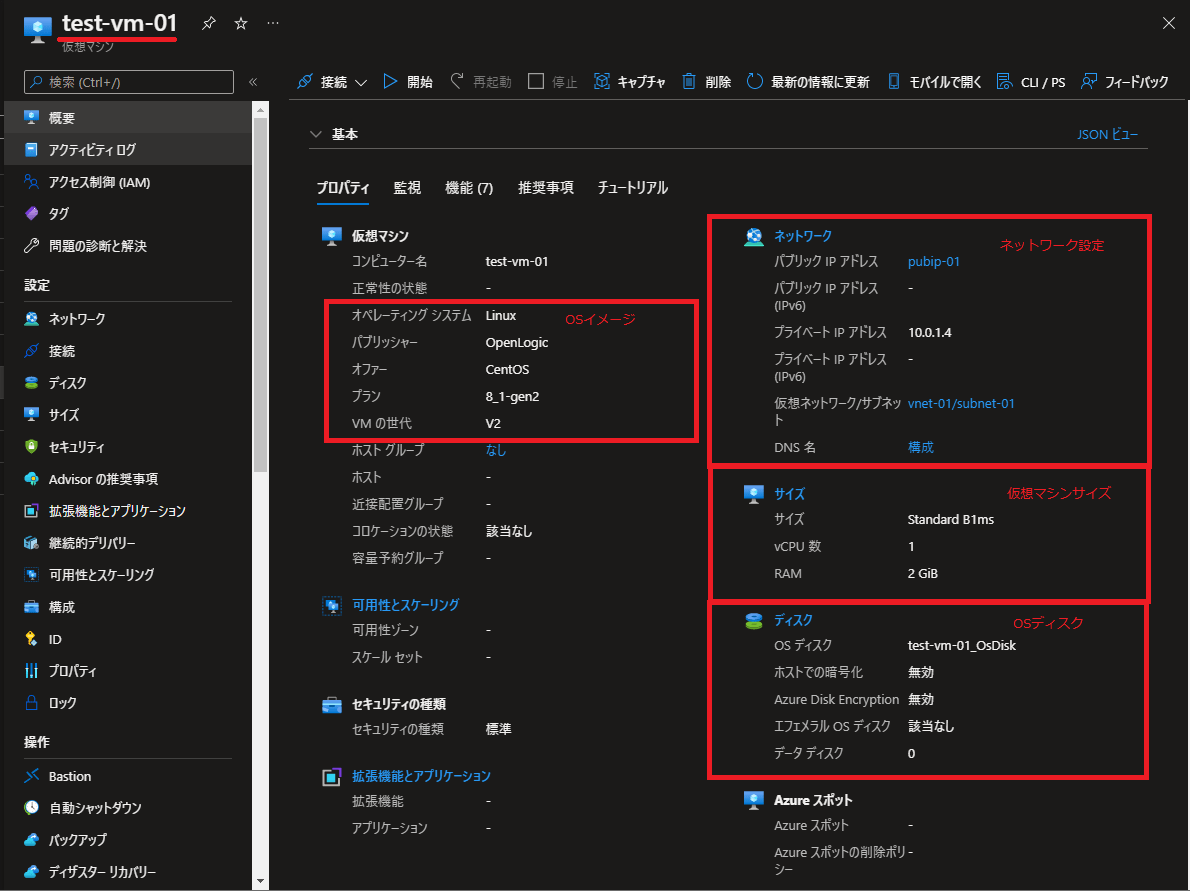Click the 削除 delete button

point(706,82)
